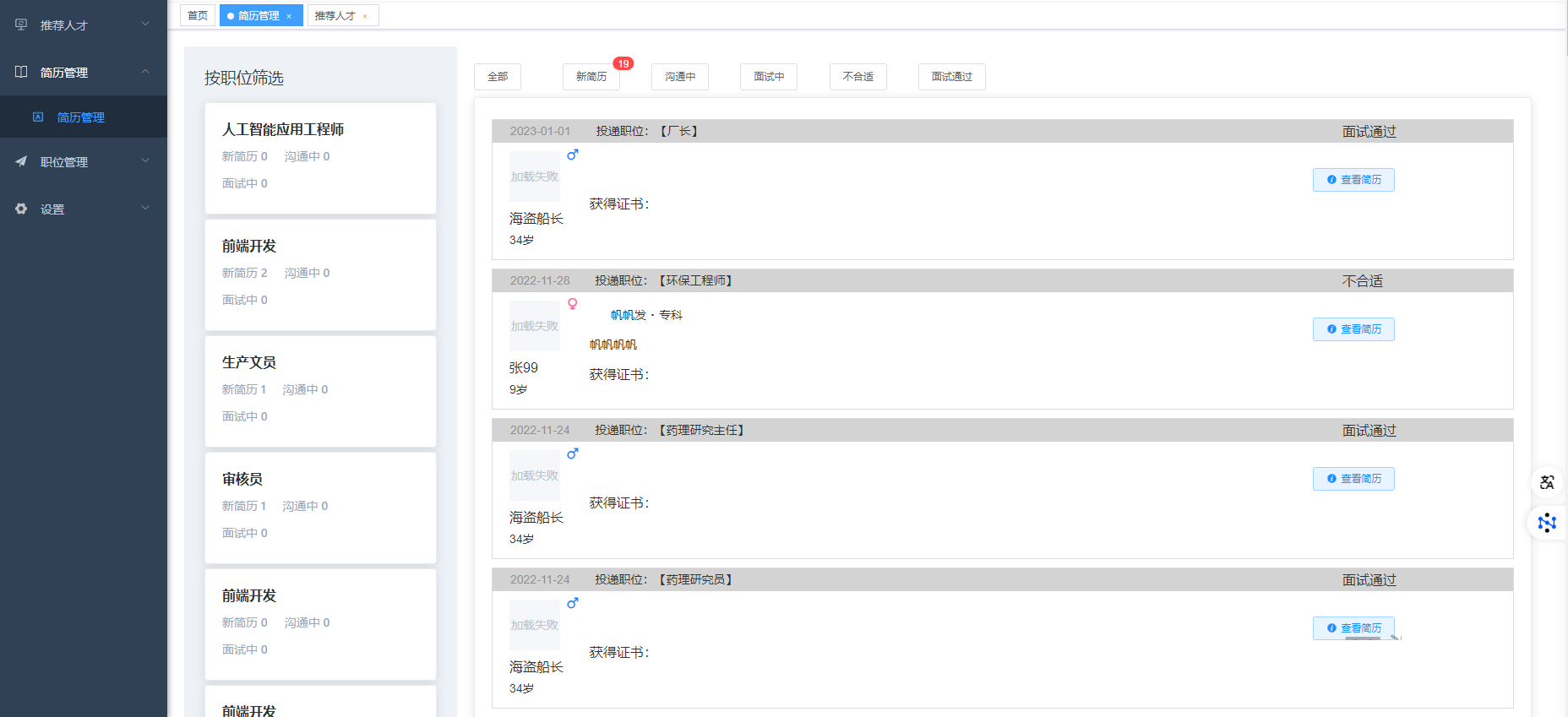1568x717 pixels.
Task: Click the 推荐人才 sidebar icon
Action: (x=21, y=24)
